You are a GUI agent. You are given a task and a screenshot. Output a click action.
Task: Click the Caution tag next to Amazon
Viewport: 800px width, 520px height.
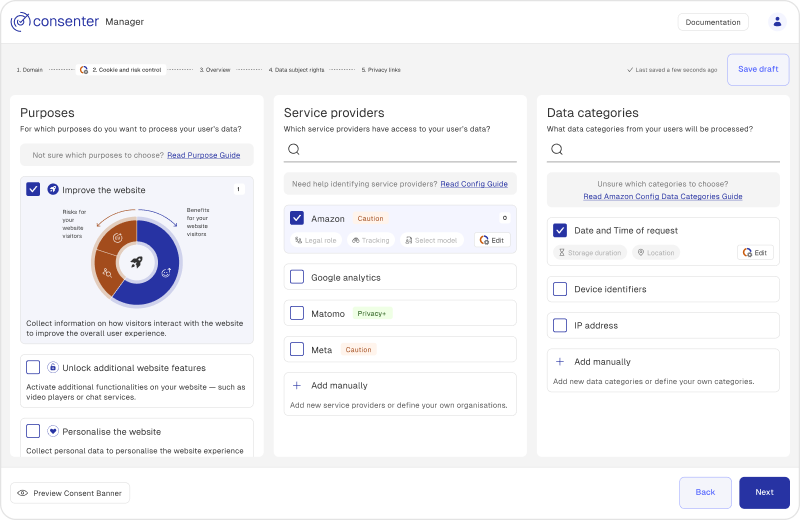370,218
